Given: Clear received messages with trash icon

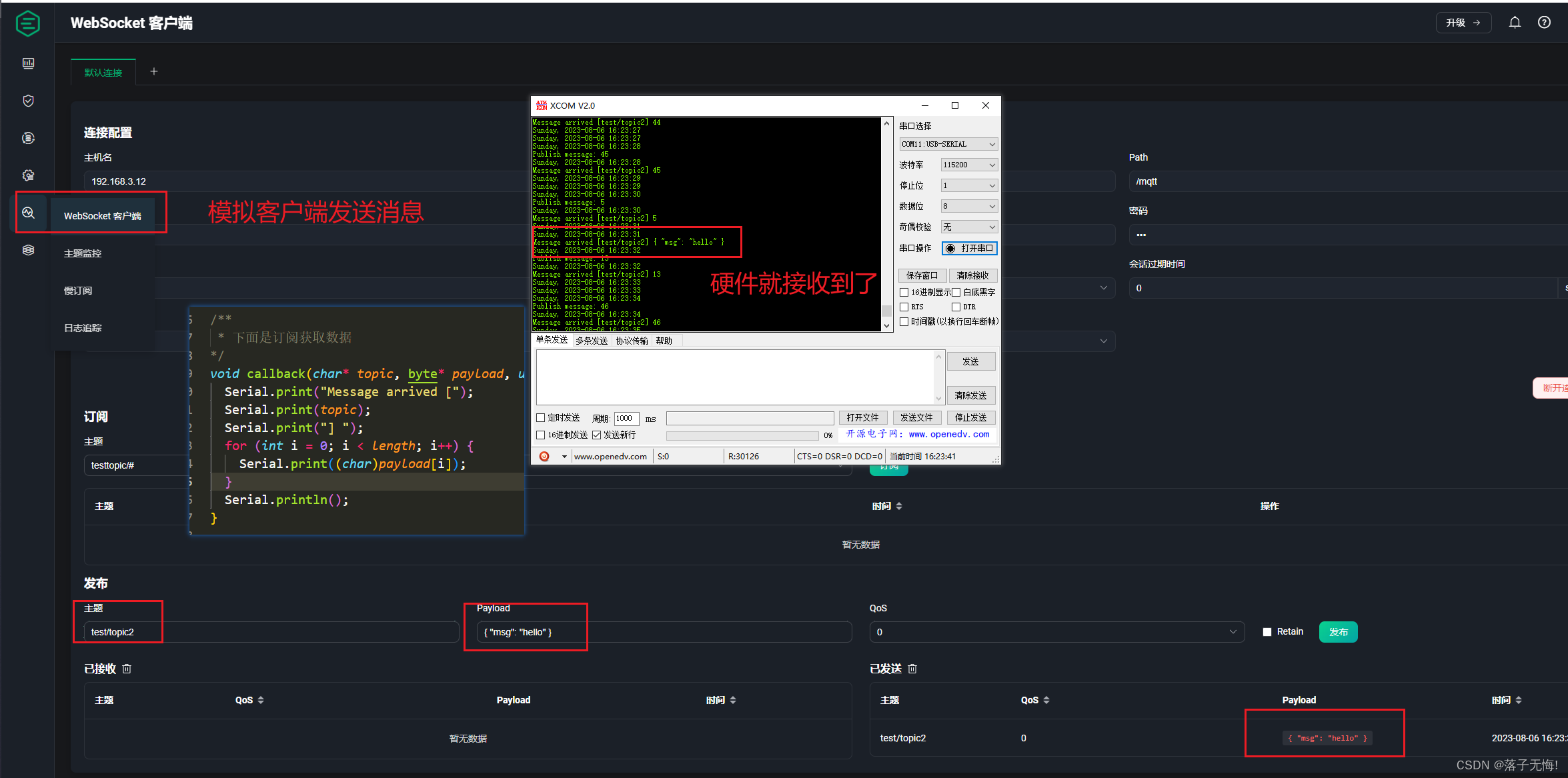Looking at the screenshot, I should (x=127, y=669).
